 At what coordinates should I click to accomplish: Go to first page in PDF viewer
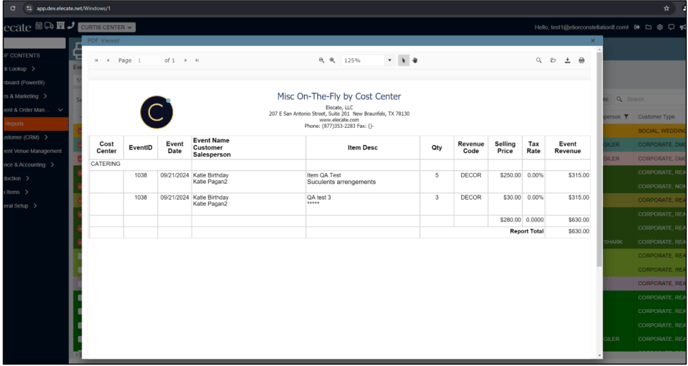tap(97, 61)
